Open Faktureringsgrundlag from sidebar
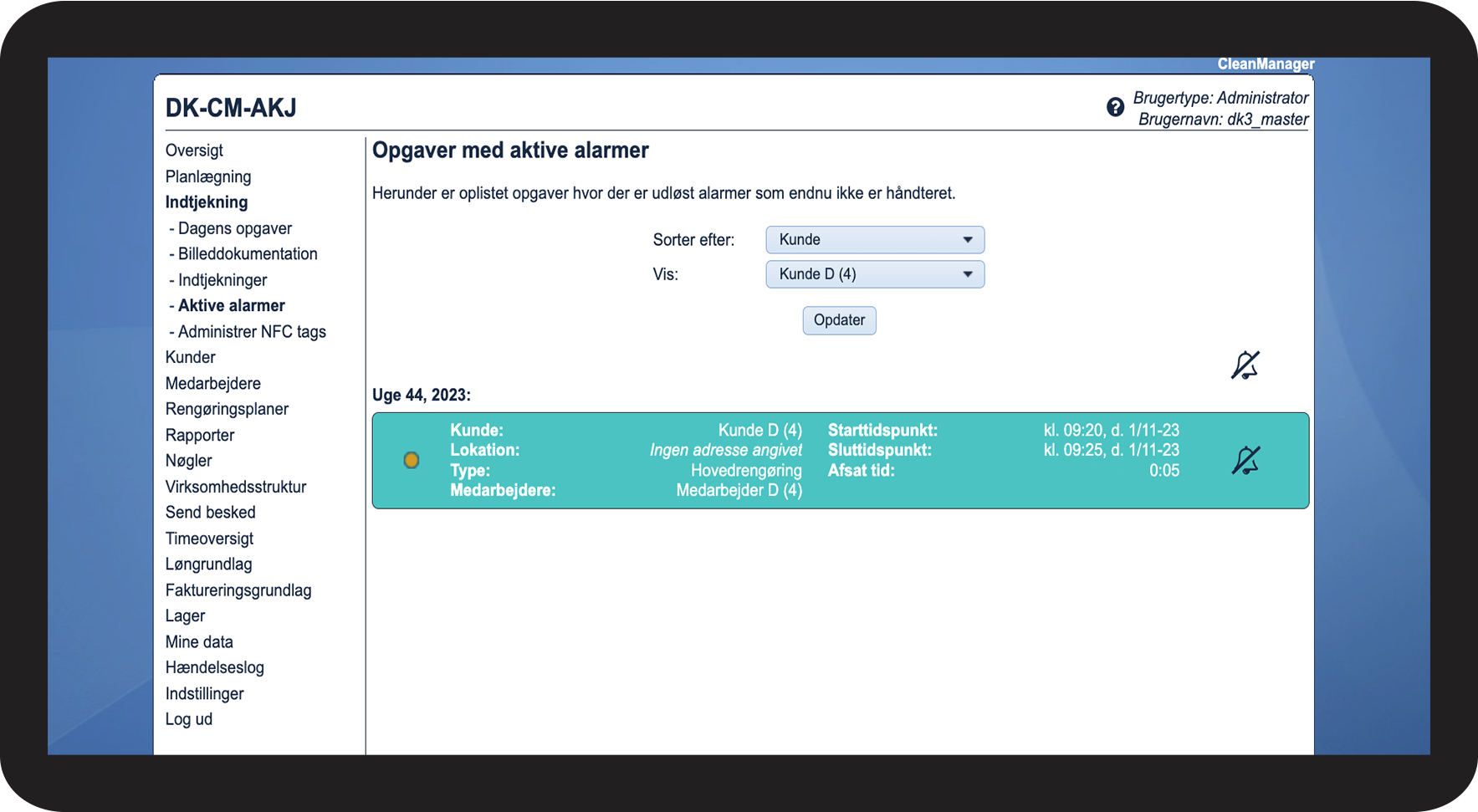1478x812 pixels. (x=238, y=590)
